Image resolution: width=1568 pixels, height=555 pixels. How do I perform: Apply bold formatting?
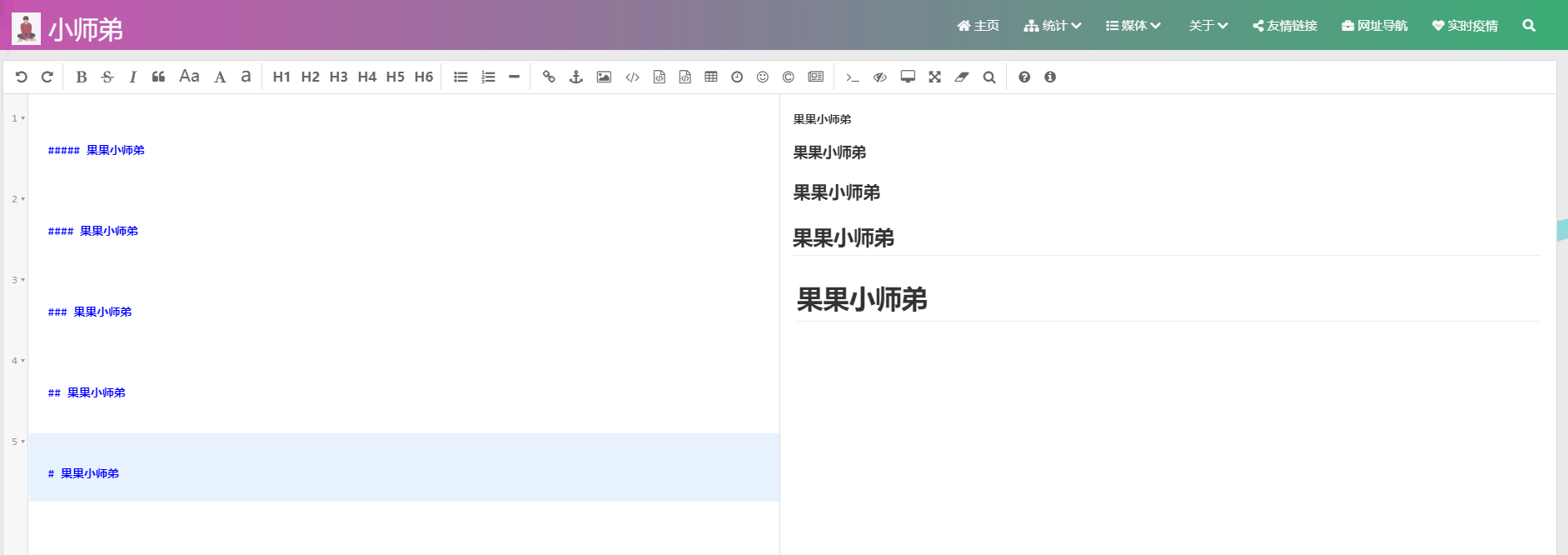point(81,77)
